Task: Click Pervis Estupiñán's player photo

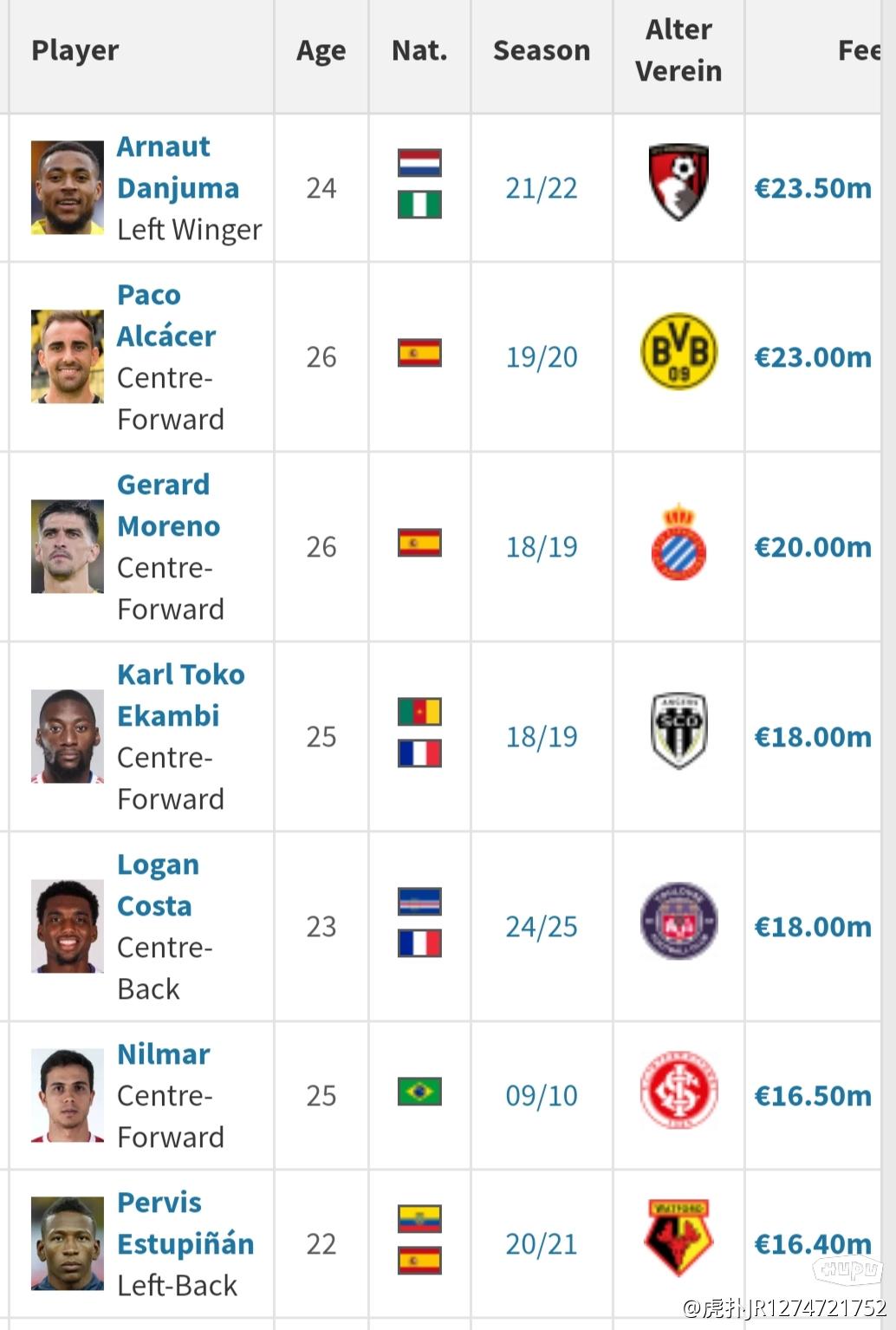Action: (x=68, y=1243)
